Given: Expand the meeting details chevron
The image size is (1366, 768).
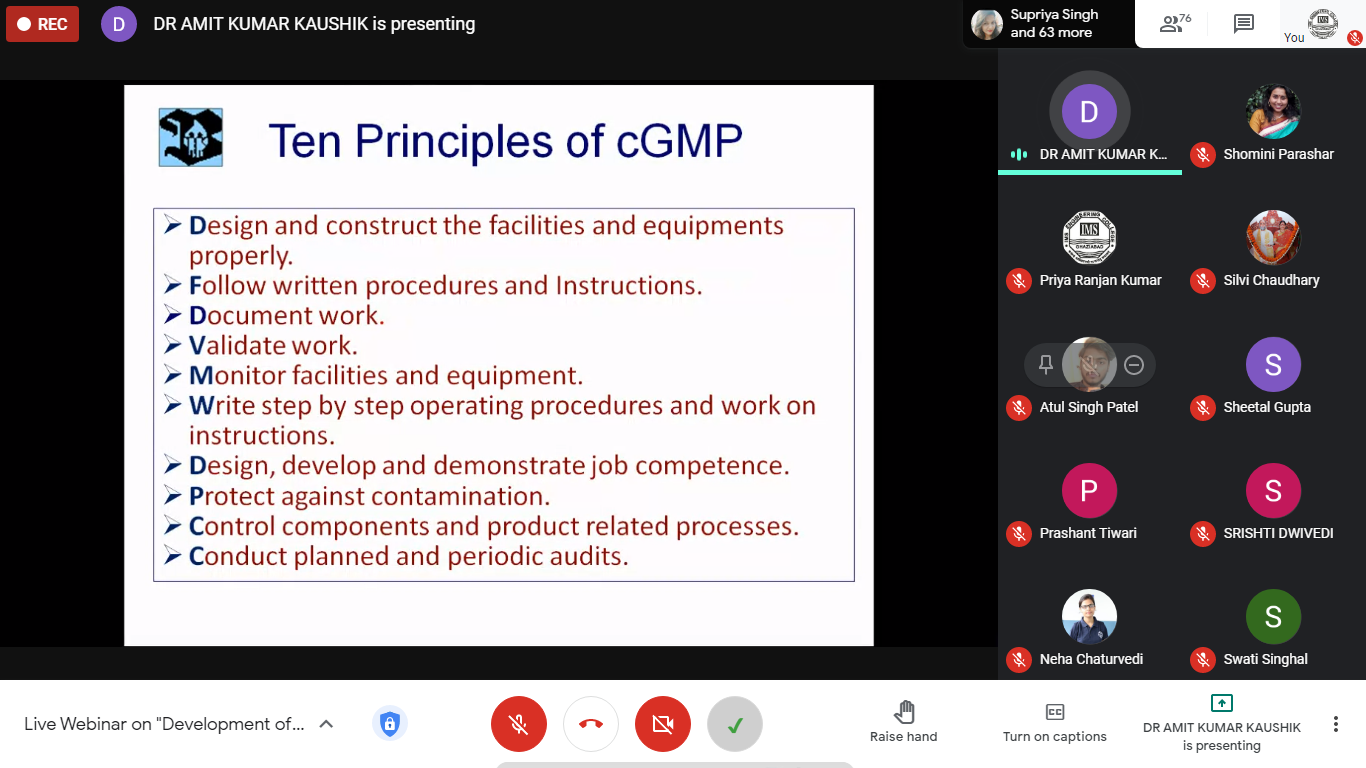Looking at the screenshot, I should [x=326, y=724].
